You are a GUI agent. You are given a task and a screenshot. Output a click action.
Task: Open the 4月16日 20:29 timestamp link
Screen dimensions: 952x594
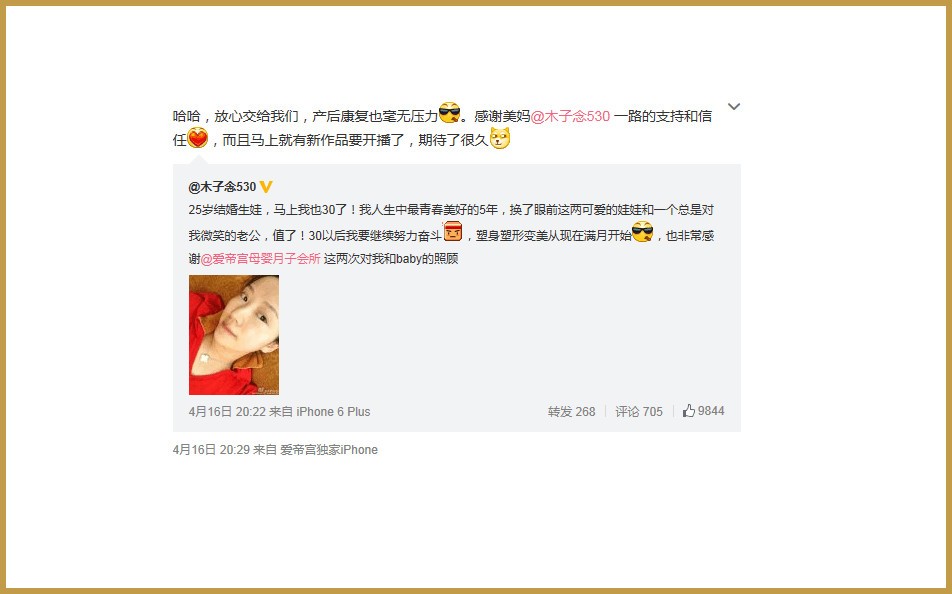[x=211, y=450]
